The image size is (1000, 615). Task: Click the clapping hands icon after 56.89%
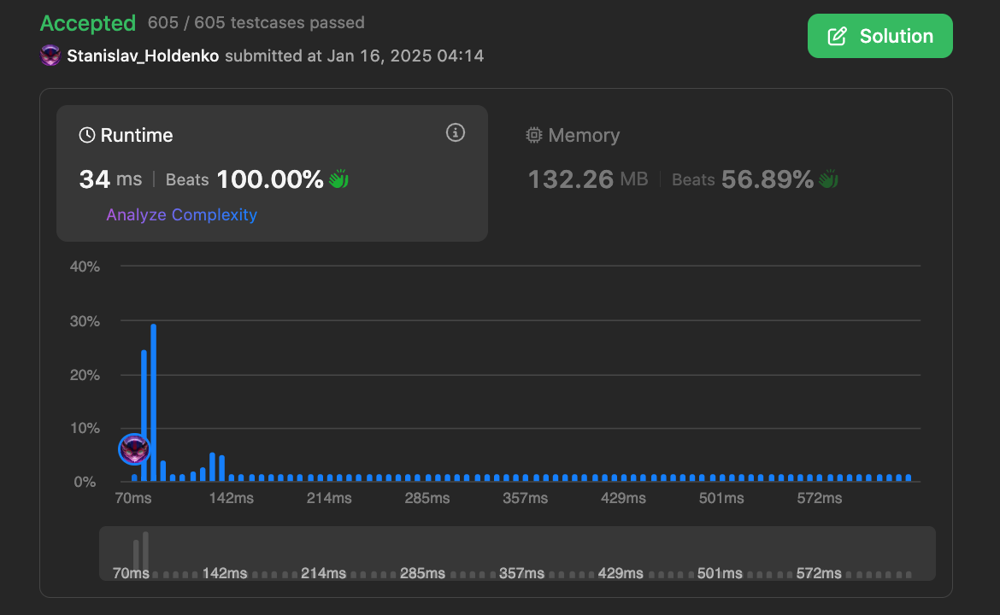[x=828, y=179]
